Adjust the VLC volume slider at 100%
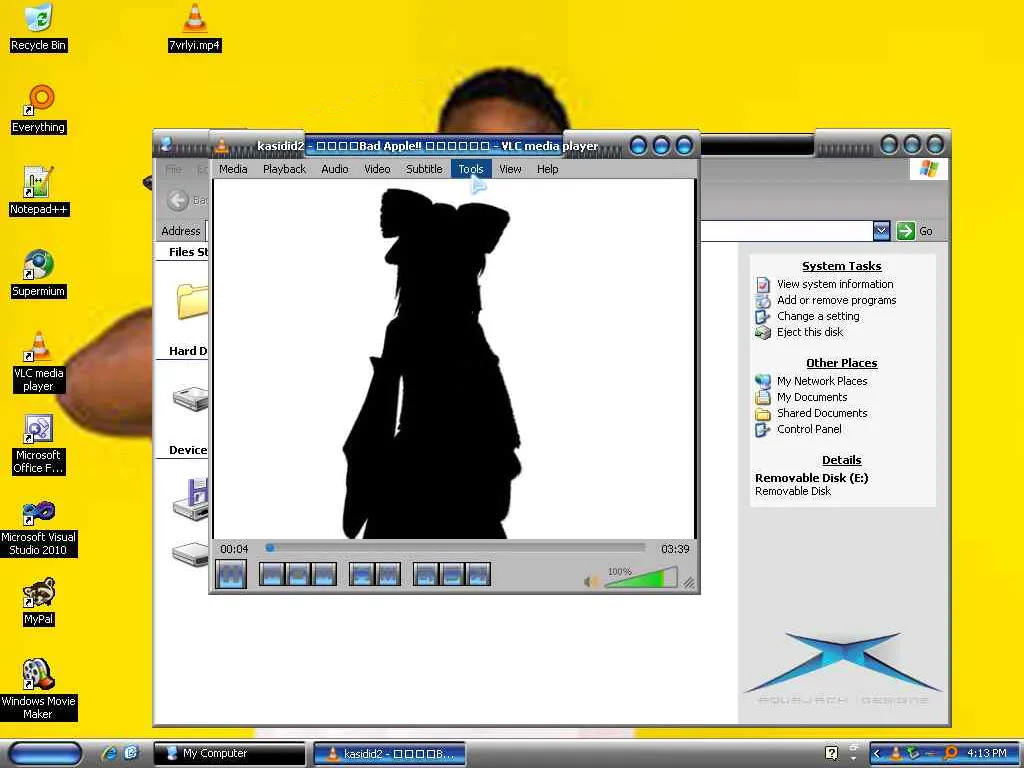1024x768 pixels. (641, 579)
